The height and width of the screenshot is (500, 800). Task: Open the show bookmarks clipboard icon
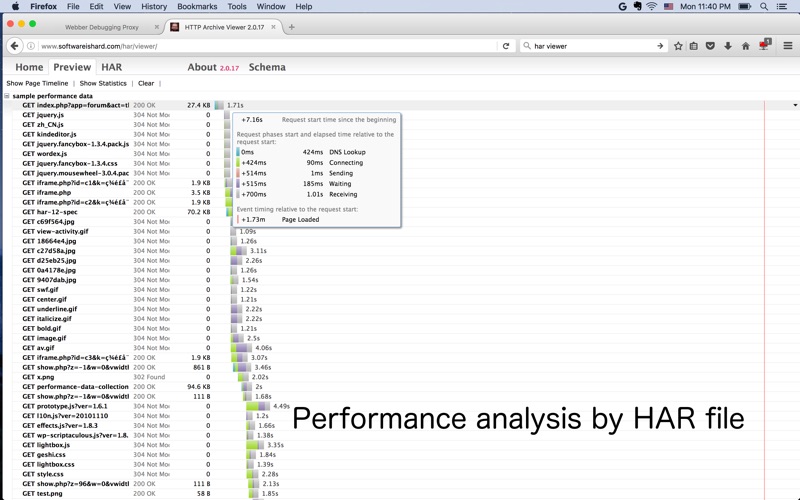pyautogui.click(x=694, y=46)
